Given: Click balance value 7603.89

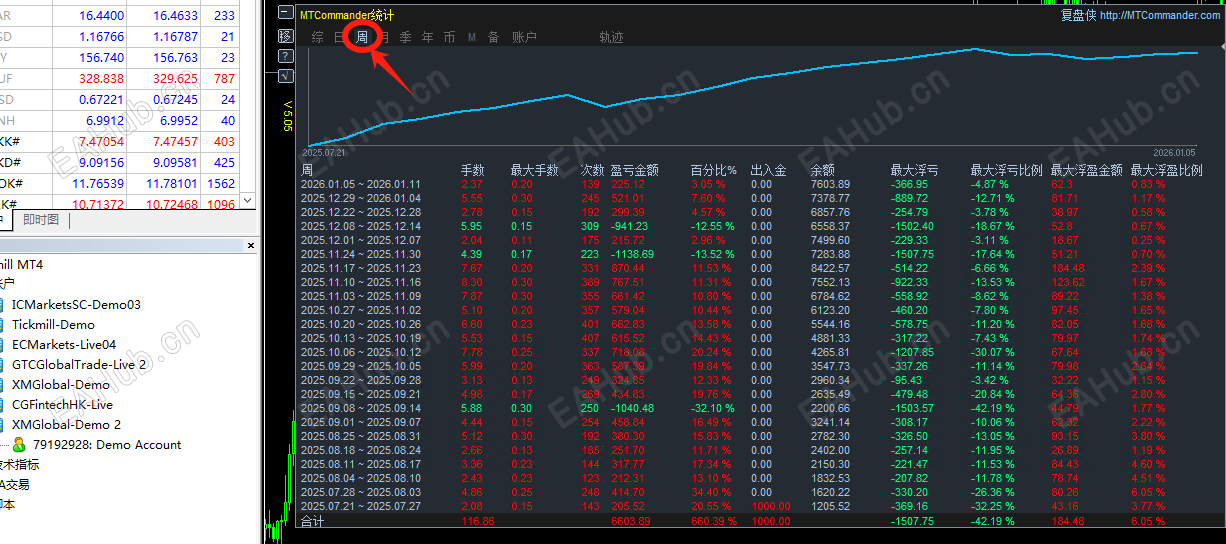Looking at the screenshot, I should [x=830, y=184].
